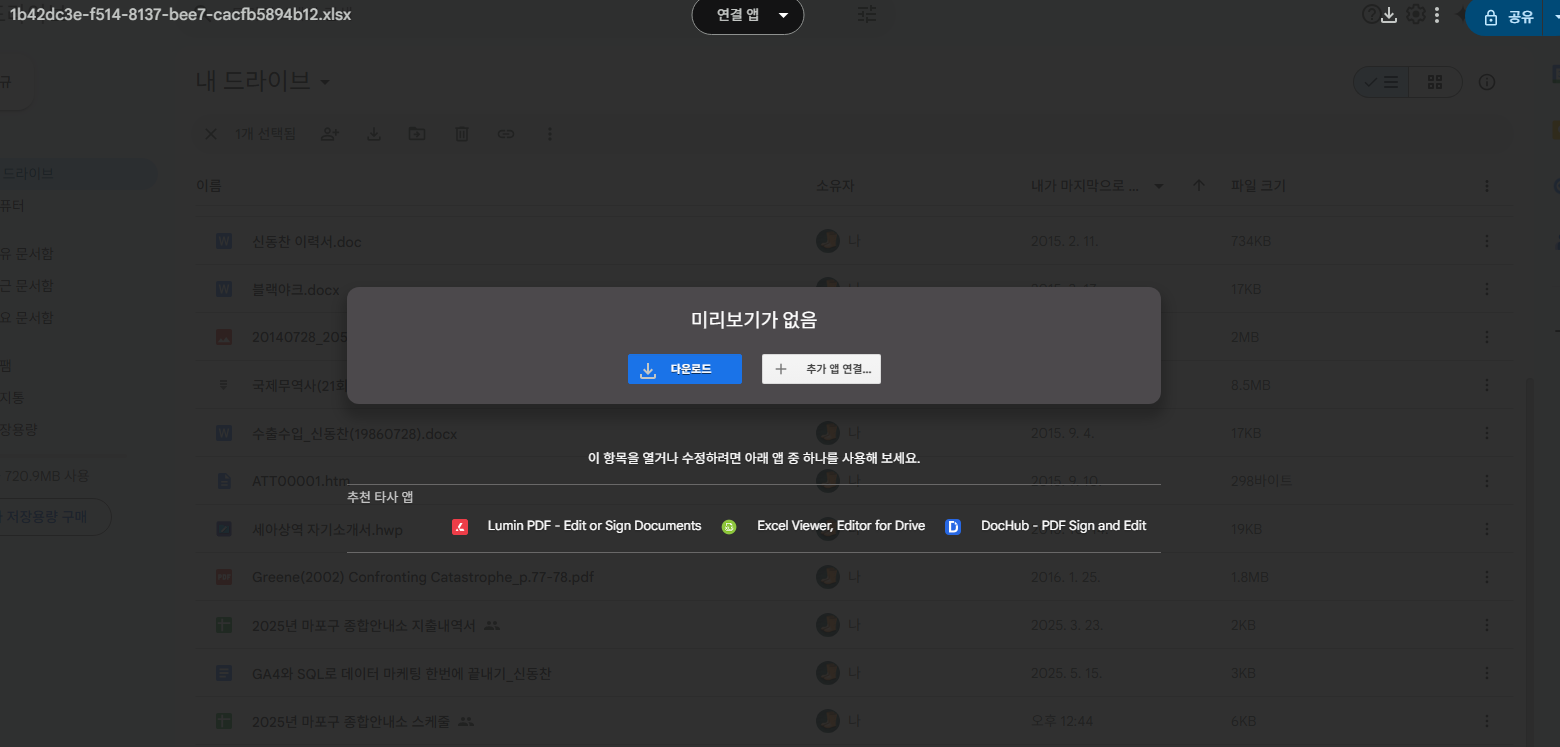Viewport: 1560px width, 747px height.
Task: Click the add-person share icon in selection toolbar
Action: tap(329, 134)
